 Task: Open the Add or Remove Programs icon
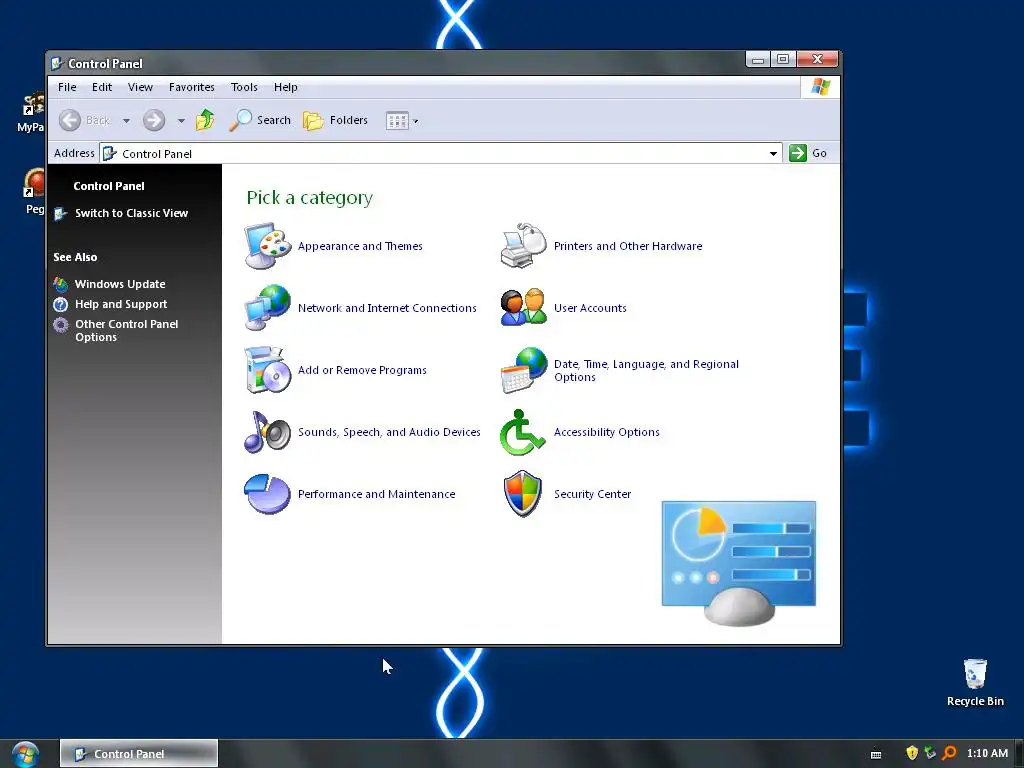(267, 370)
